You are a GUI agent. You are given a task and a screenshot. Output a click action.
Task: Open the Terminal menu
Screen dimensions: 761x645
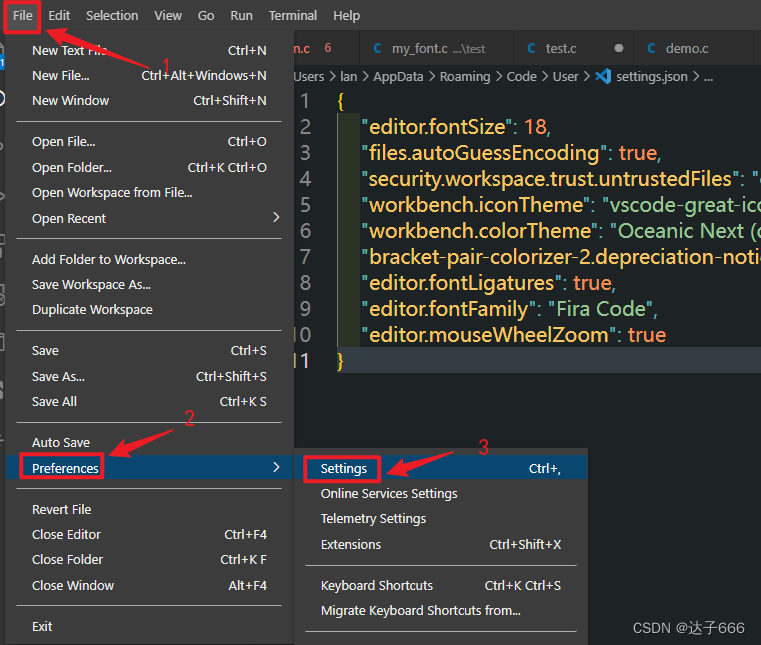(x=293, y=16)
